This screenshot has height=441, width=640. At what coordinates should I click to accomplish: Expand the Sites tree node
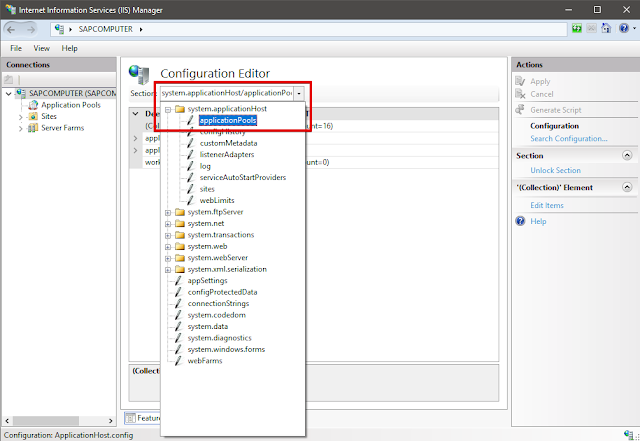[x=20, y=117]
